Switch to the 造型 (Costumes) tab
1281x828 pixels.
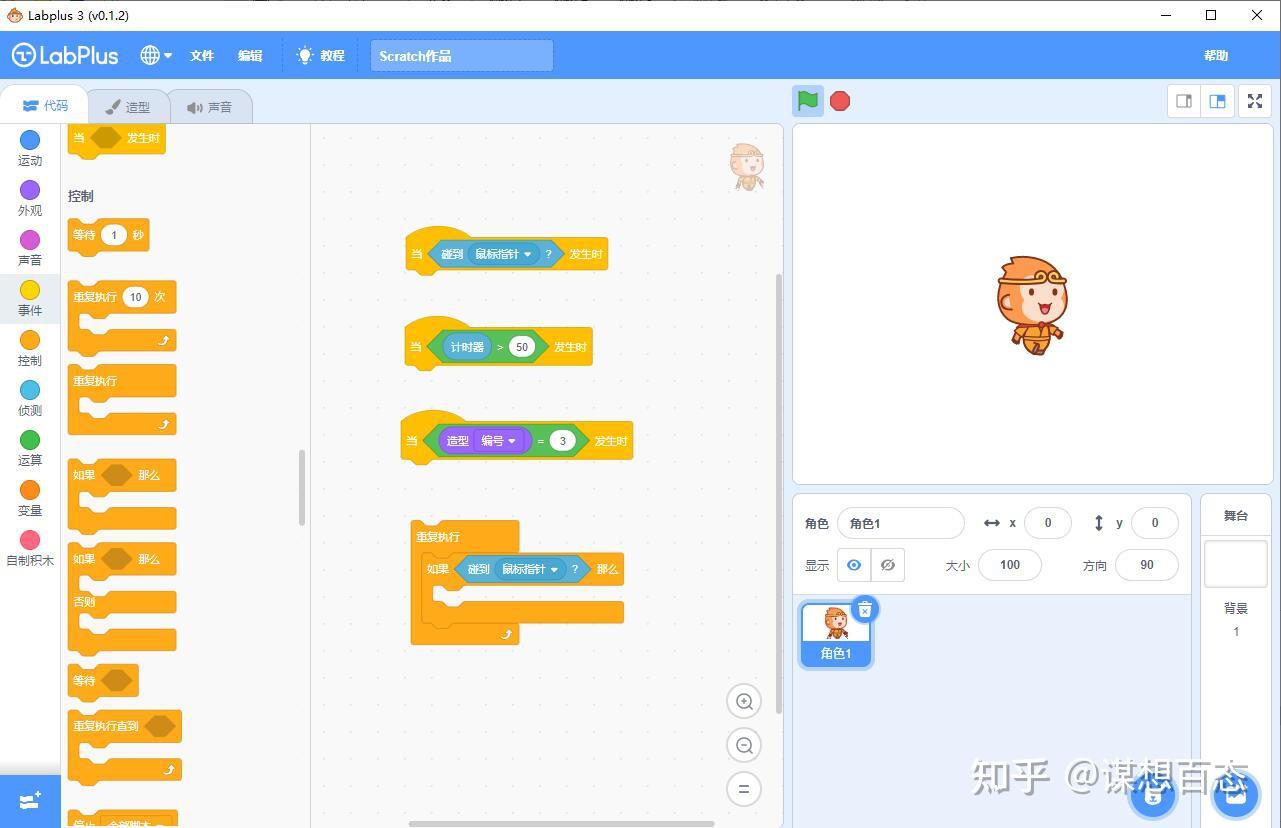[128, 105]
